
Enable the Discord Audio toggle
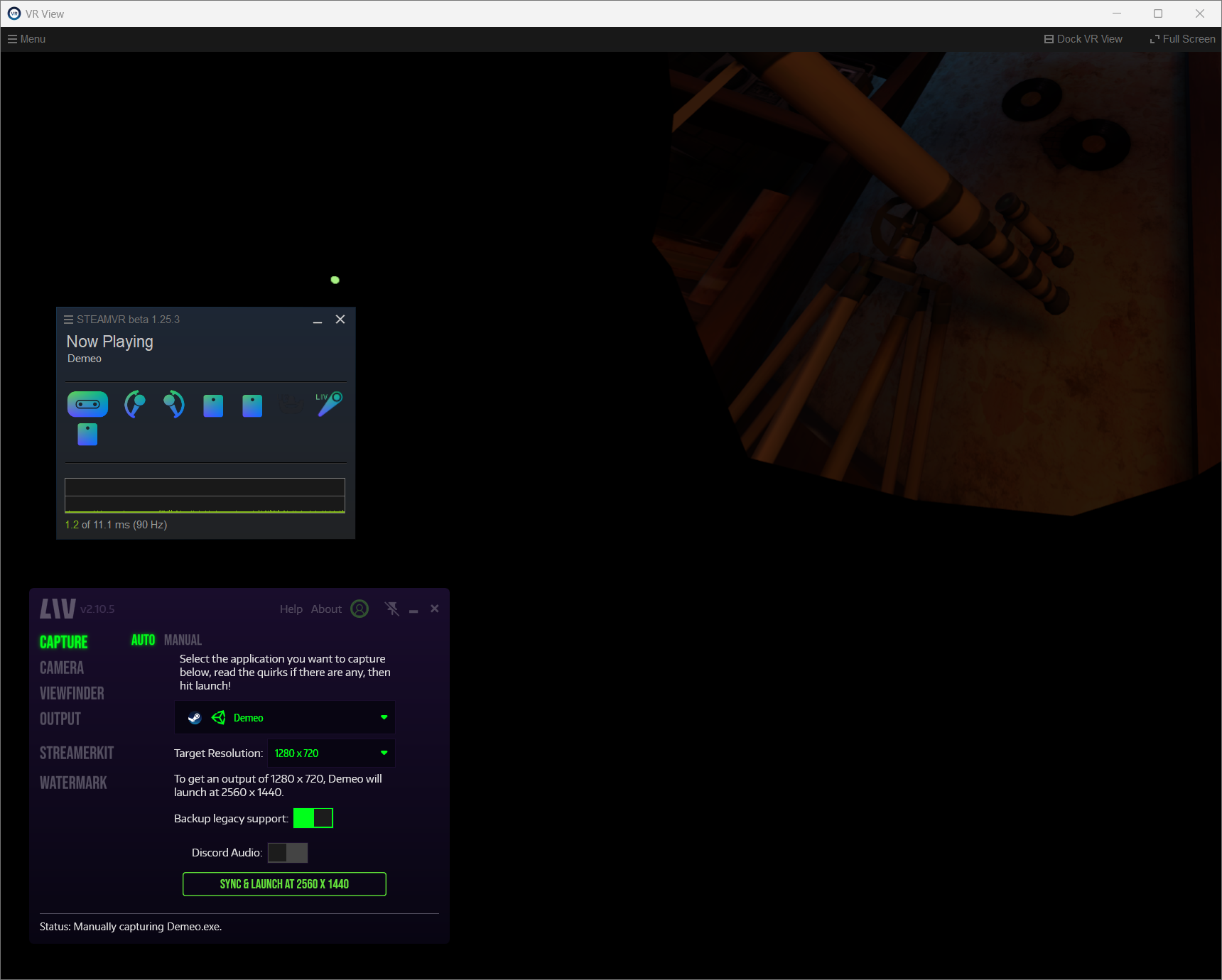[288, 852]
